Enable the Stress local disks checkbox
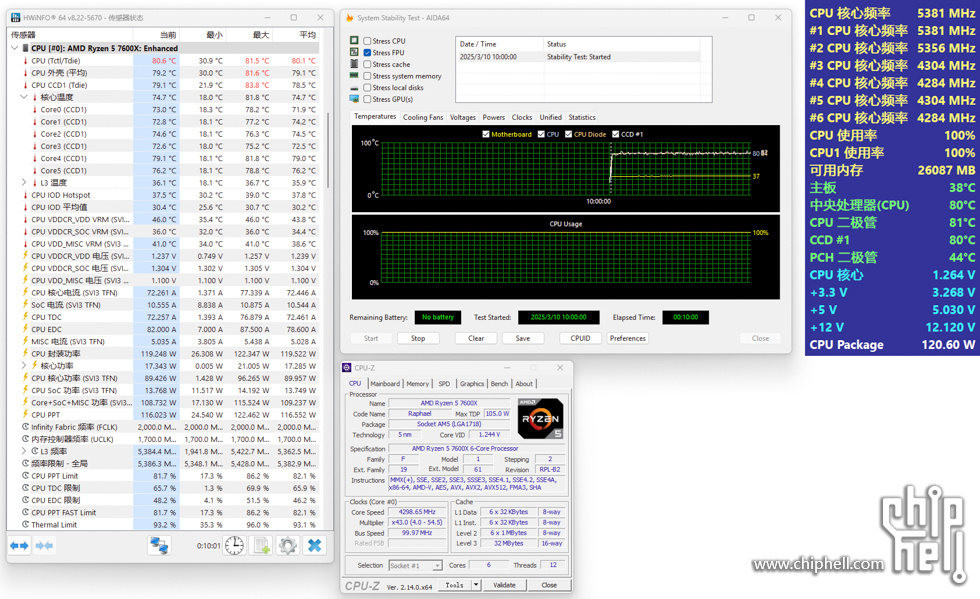Screen dimensions: 980x599 pos(368,88)
